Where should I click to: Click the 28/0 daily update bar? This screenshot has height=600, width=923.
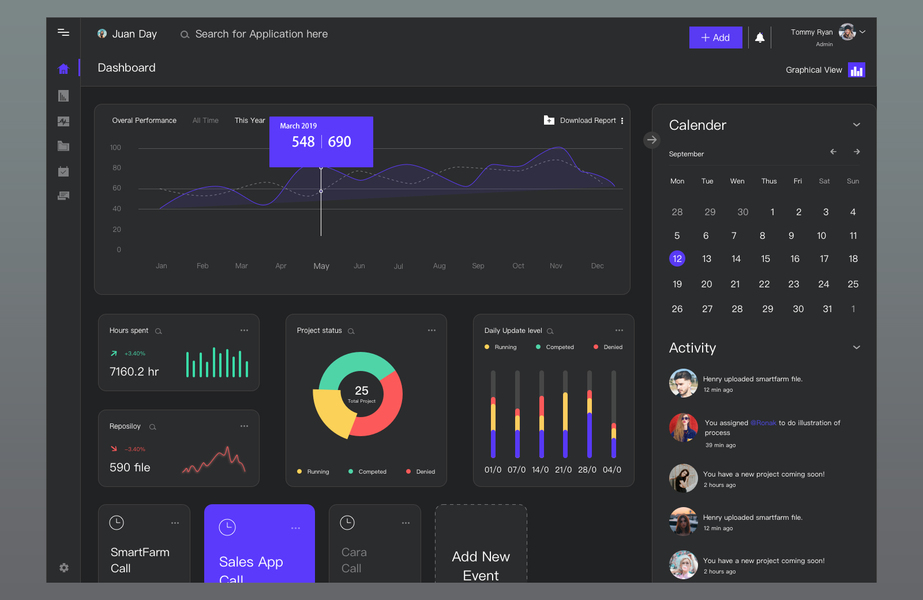click(589, 415)
